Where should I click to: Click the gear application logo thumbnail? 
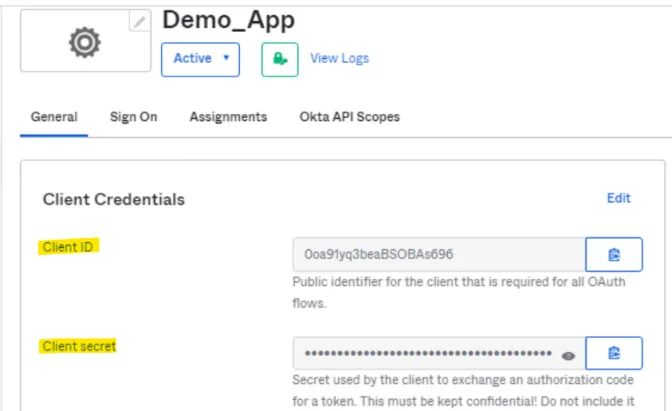85,41
